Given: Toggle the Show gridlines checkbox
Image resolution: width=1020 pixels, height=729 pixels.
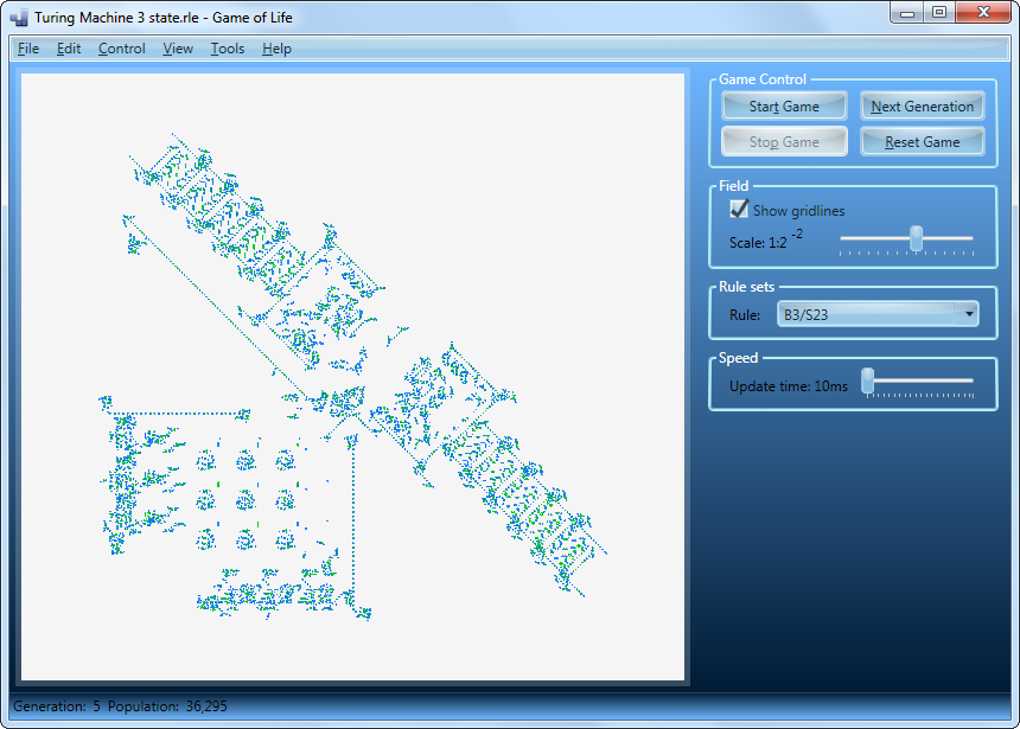Looking at the screenshot, I should click(x=739, y=209).
